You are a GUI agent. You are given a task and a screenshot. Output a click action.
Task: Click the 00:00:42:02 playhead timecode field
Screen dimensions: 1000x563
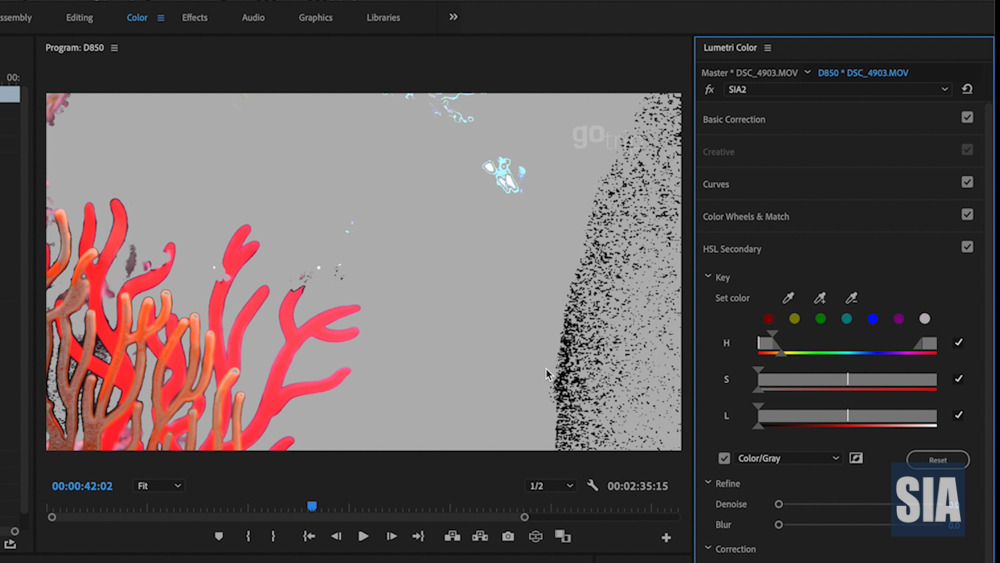pos(82,486)
